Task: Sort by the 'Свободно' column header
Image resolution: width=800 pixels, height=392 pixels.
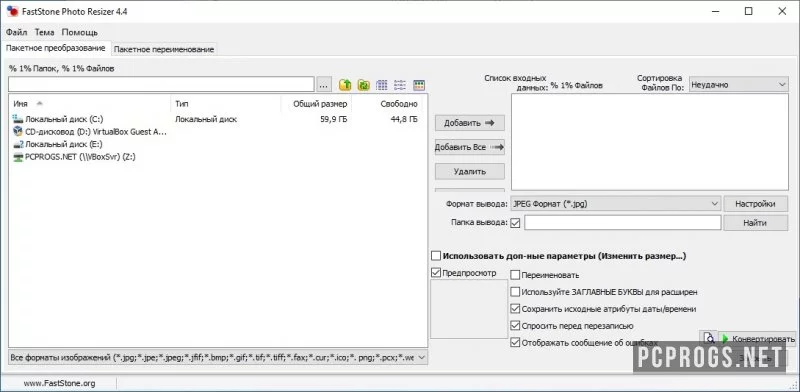Action: point(388,104)
